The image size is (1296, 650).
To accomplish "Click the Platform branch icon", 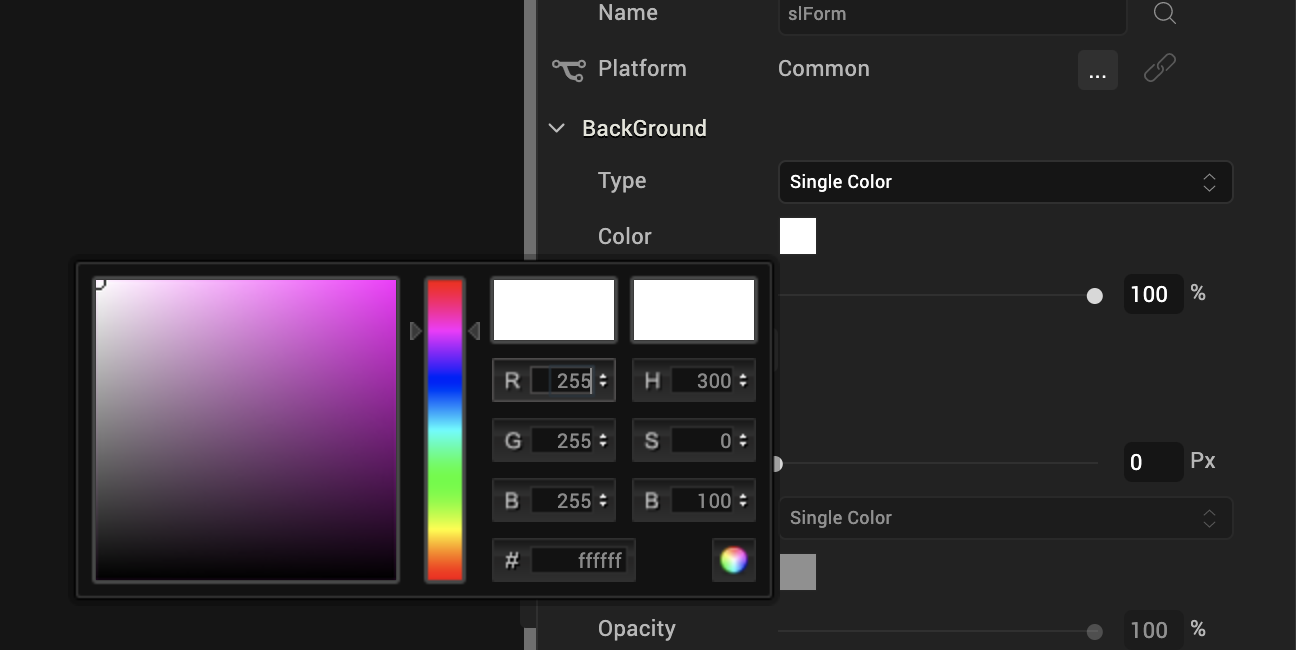I will pos(569,69).
